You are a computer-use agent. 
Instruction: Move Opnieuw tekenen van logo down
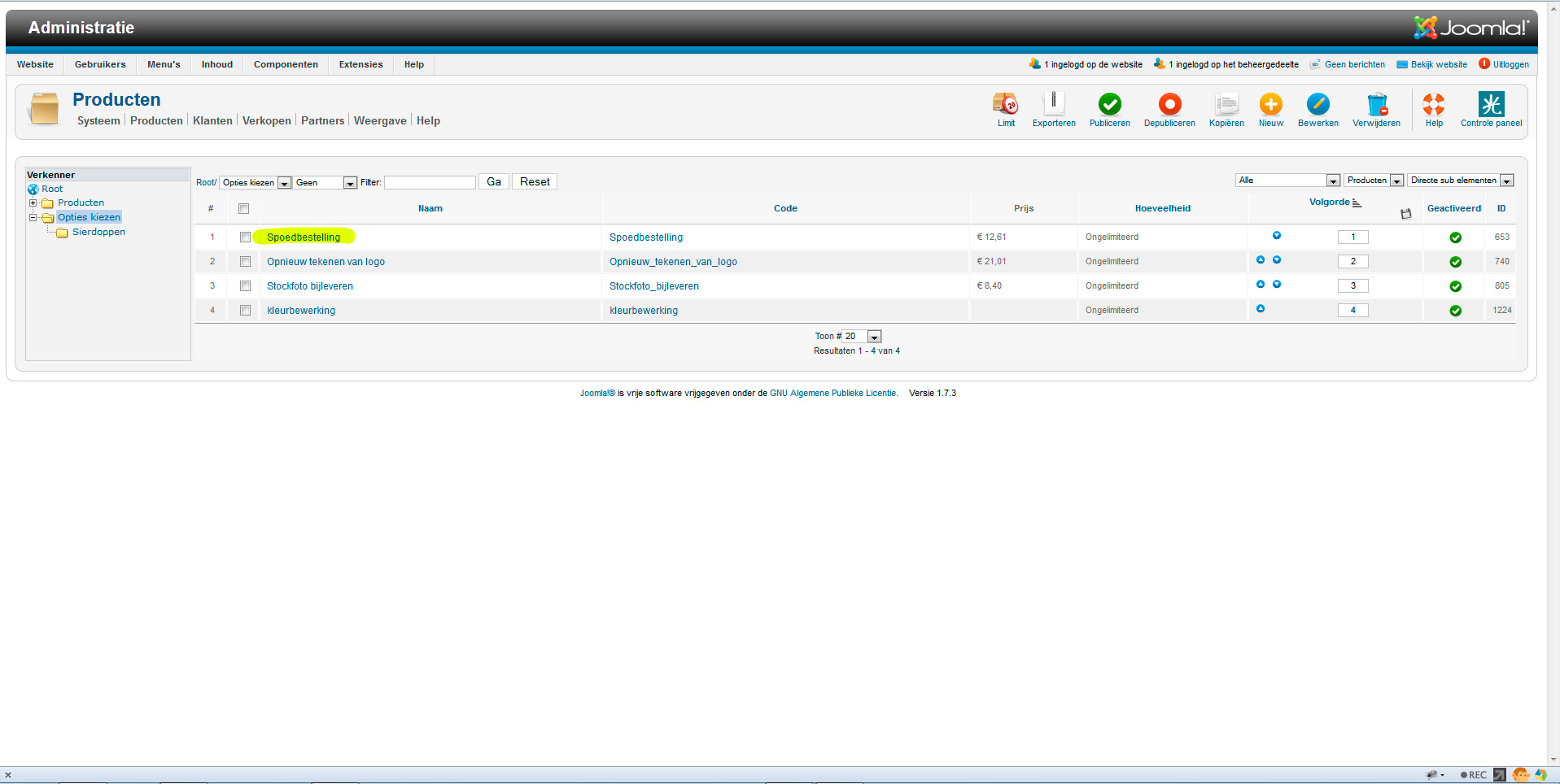point(1277,260)
